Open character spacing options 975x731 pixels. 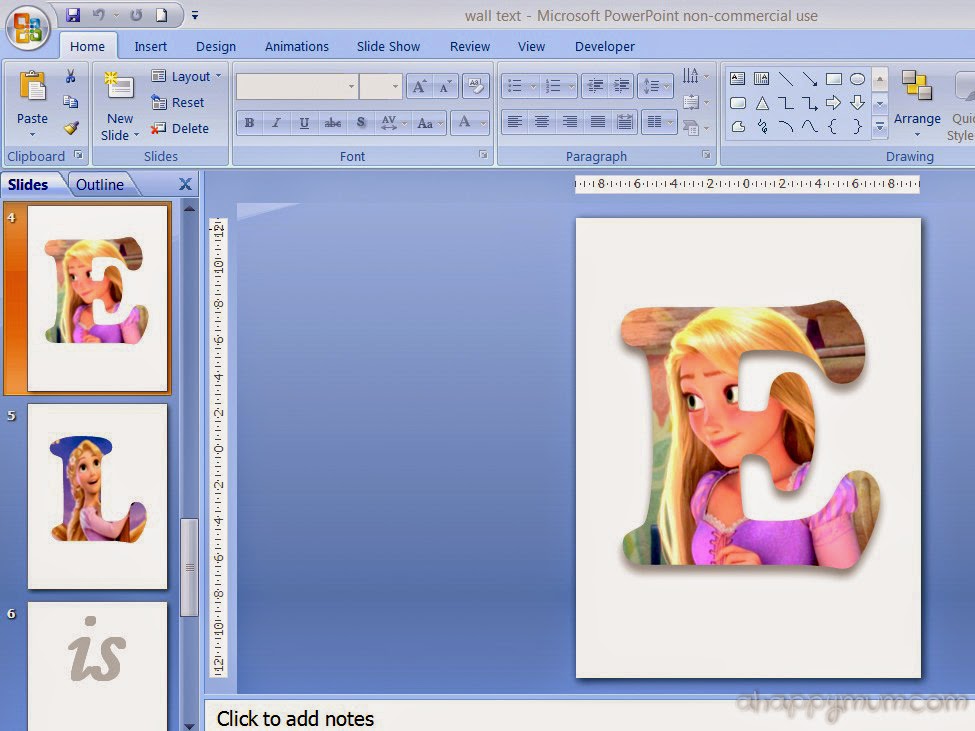pyautogui.click(x=394, y=123)
